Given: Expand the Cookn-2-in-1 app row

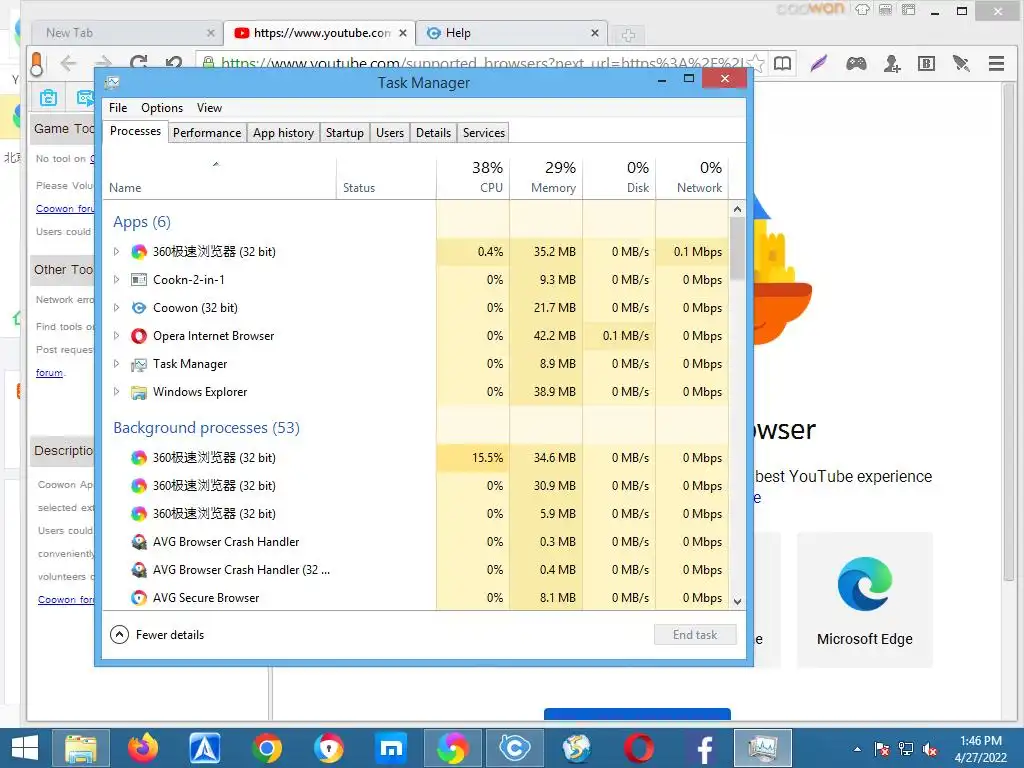Looking at the screenshot, I should point(116,280).
